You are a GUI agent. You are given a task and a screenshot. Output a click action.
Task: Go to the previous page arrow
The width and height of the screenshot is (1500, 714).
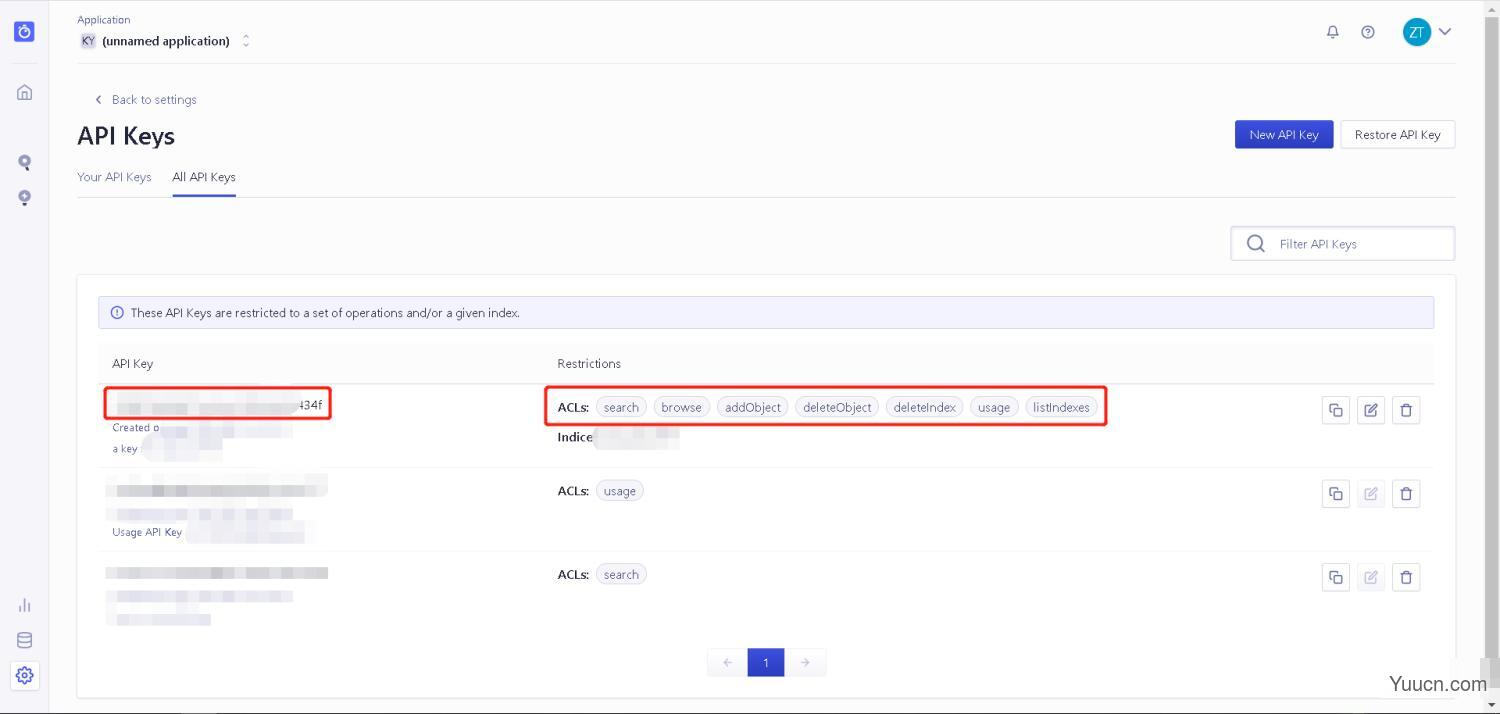pos(727,662)
